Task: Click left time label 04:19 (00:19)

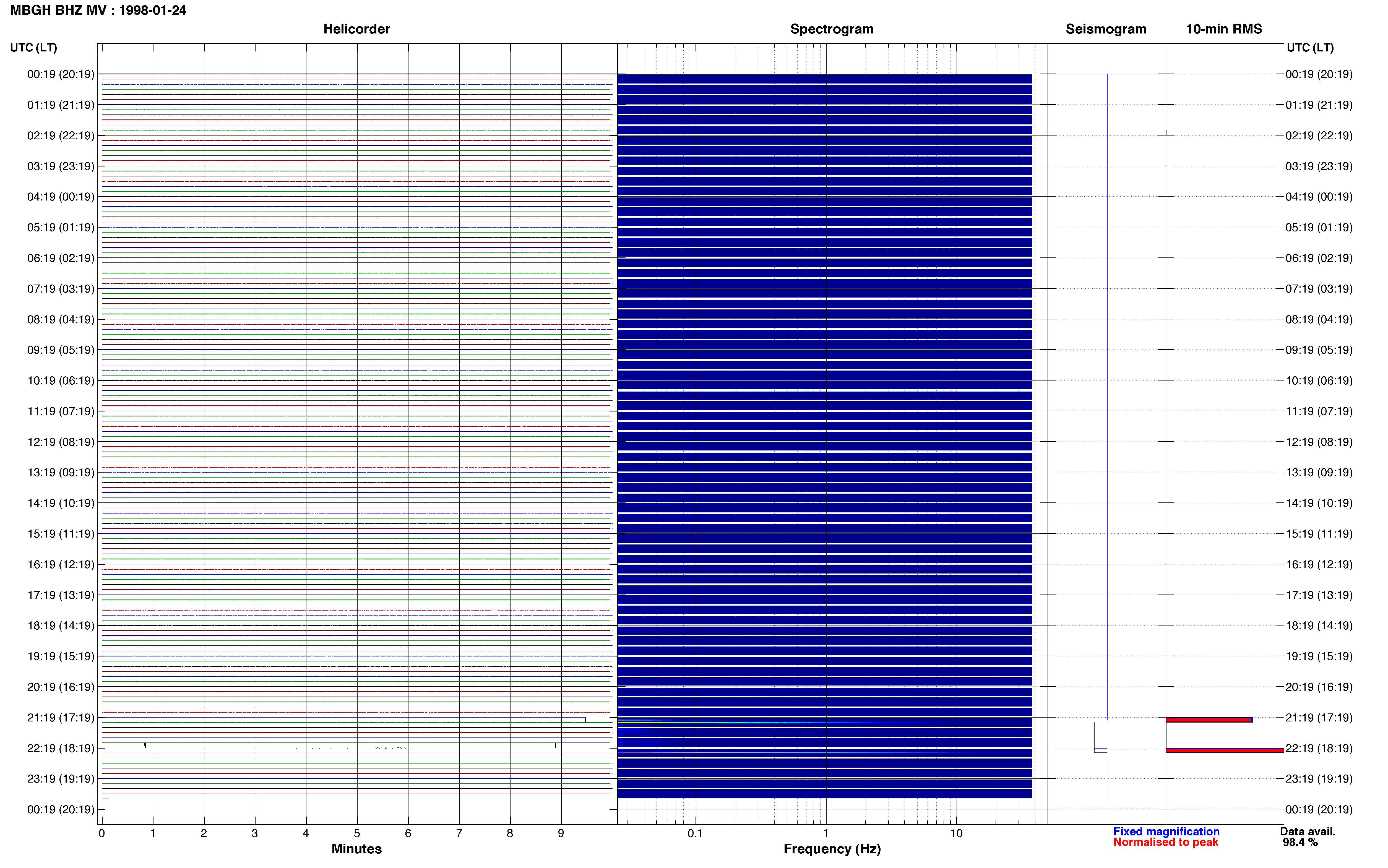Action: [x=61, y=197]
